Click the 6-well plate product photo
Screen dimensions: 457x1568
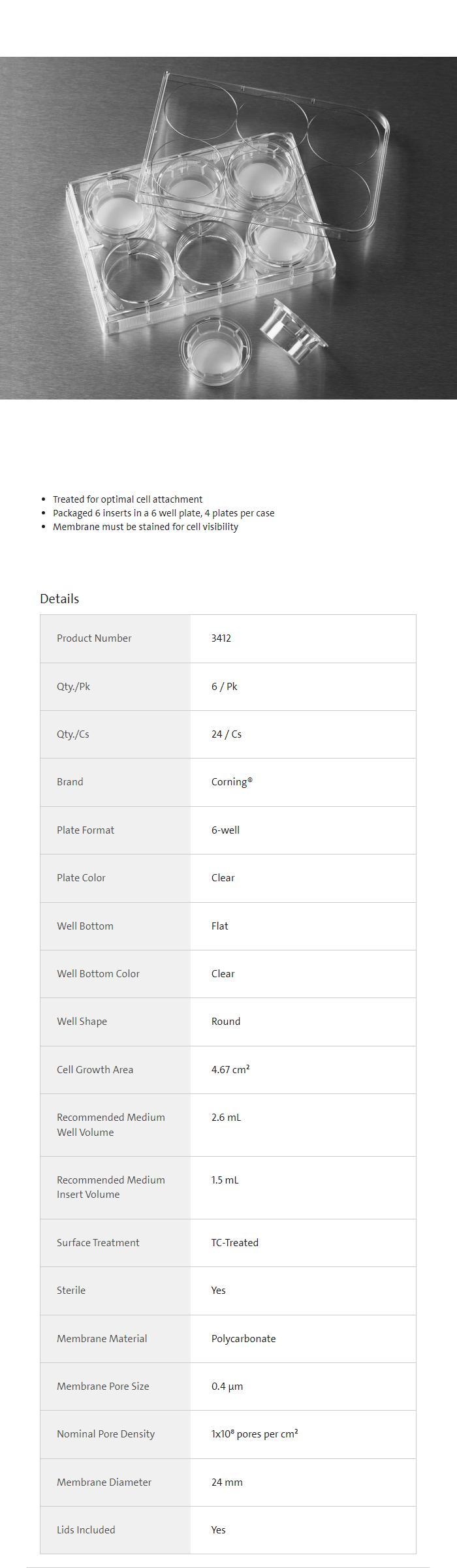pyautogui.click(x=228, y=228)
